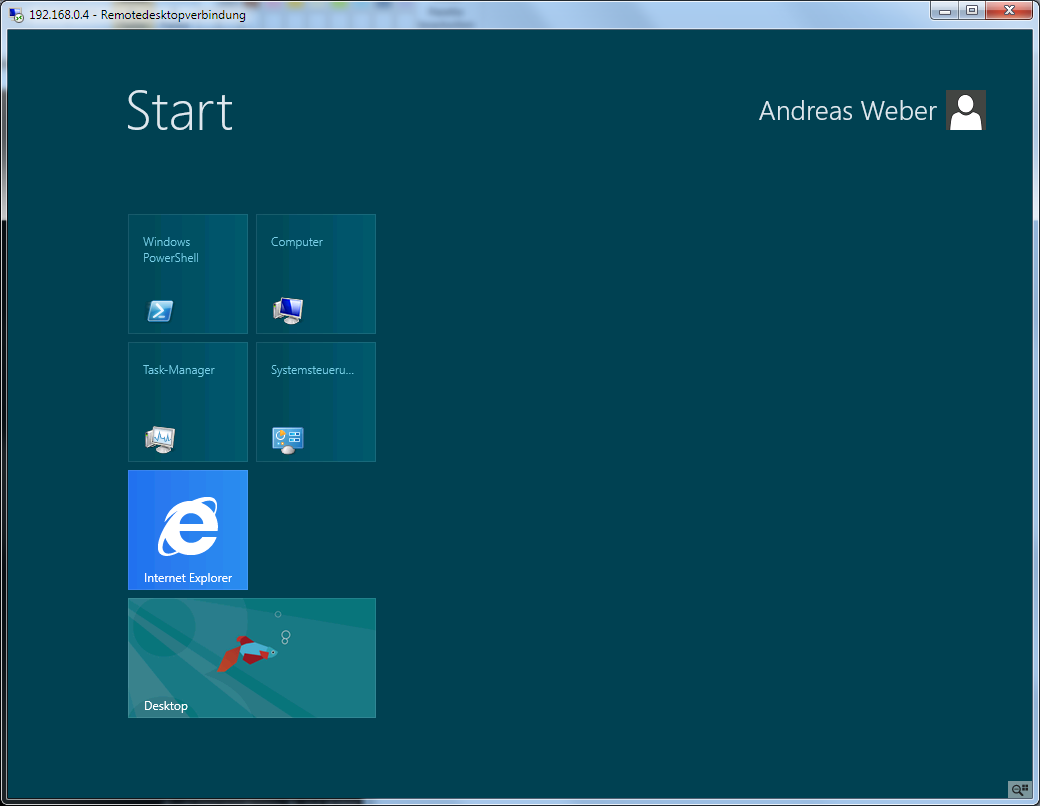Image resolution: width=1040 pixels, height=806 pixels.
Task: Click the '192.168.0.4 - Remotedesktopverbindung' title text
Action: tap(137, 15)
